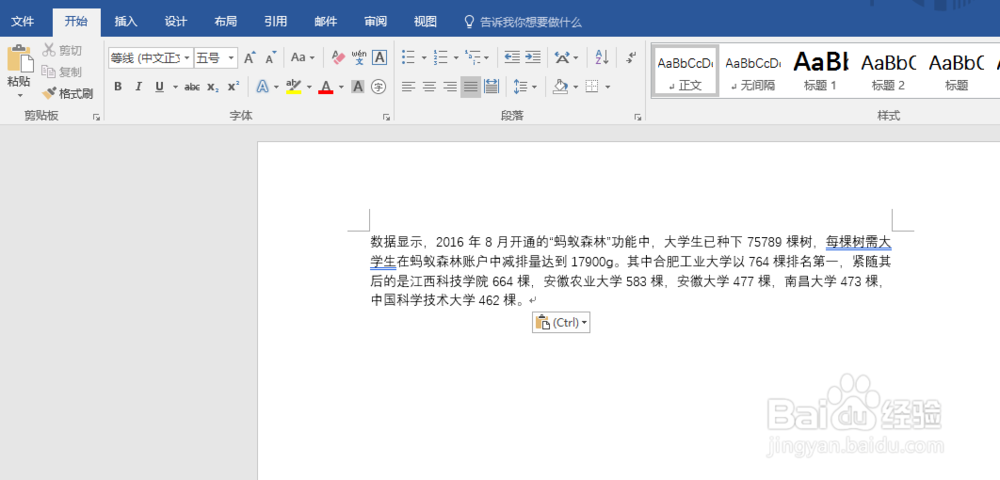Switch to the 引用 tab

[x=276, y=22]
